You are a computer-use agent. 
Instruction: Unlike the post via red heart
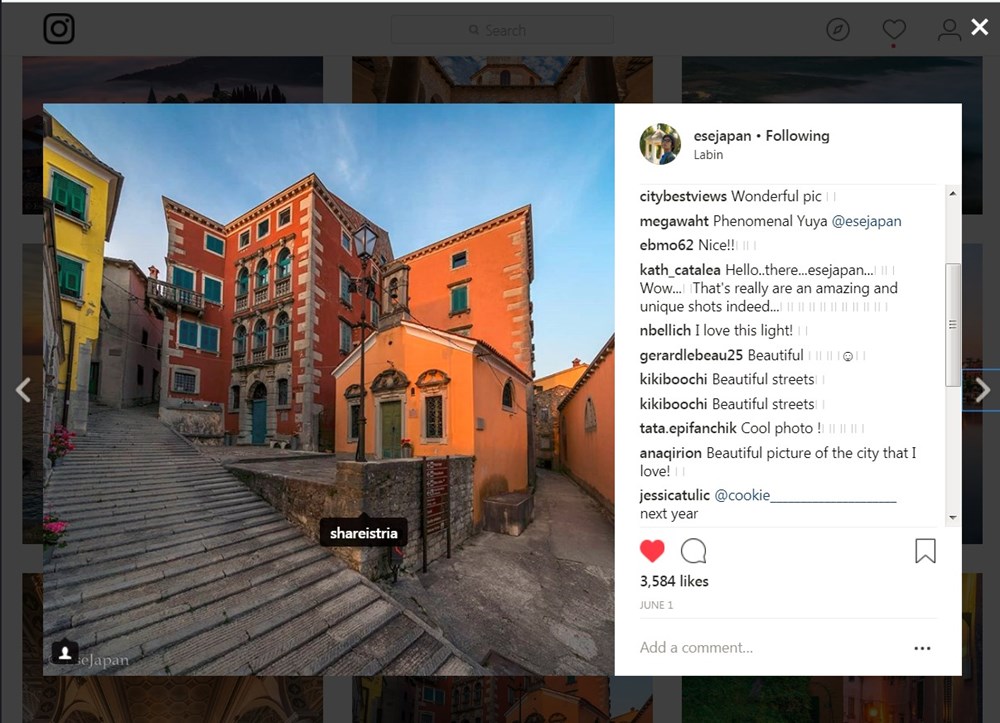point(652,551)
